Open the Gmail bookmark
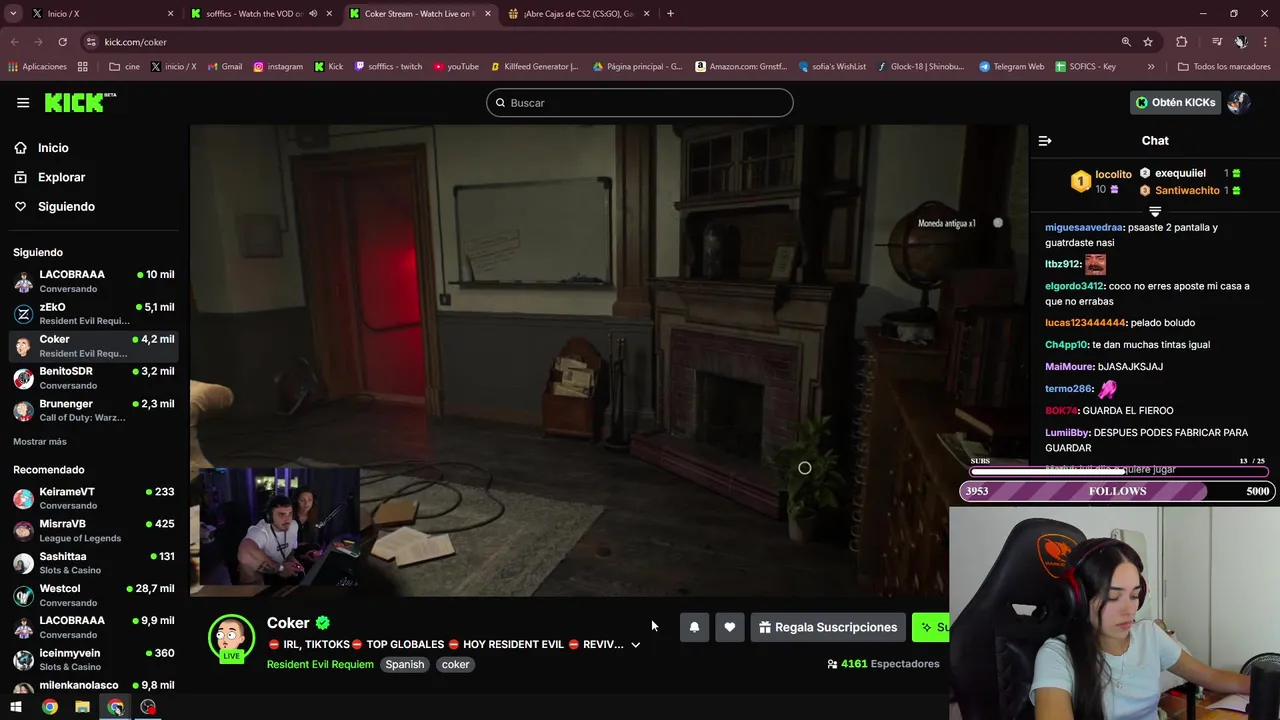Screen dimensions: 1280x720 point(225,67)
